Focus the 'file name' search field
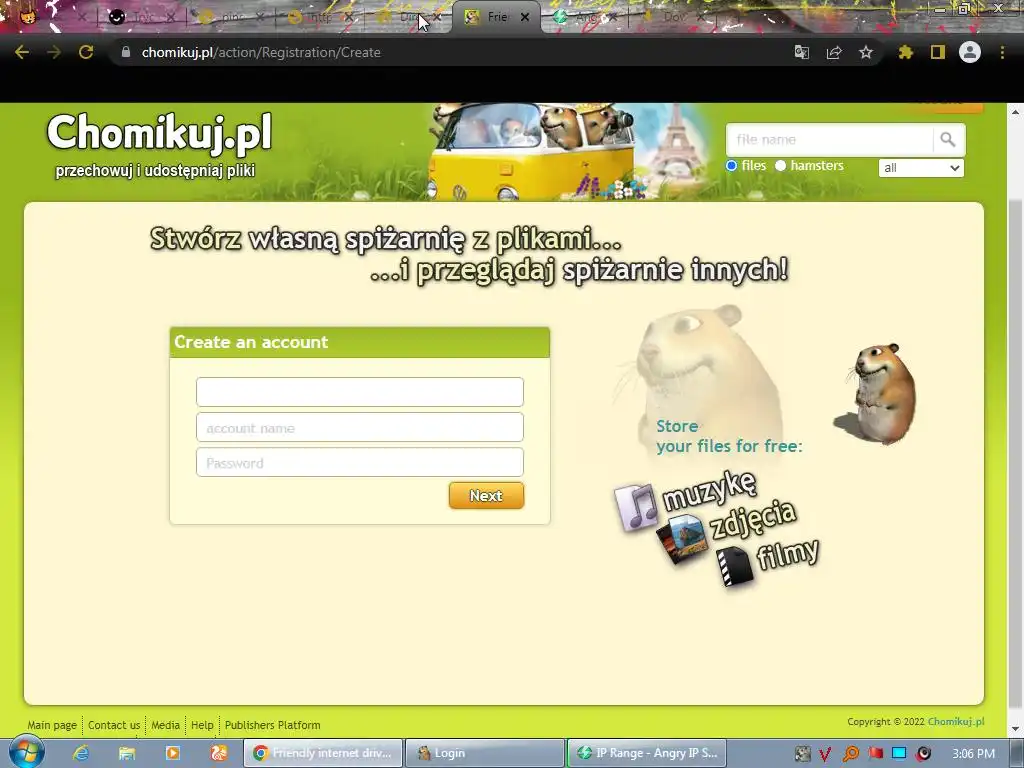This screenshot has height=768, width=1024. click(829, 139)
